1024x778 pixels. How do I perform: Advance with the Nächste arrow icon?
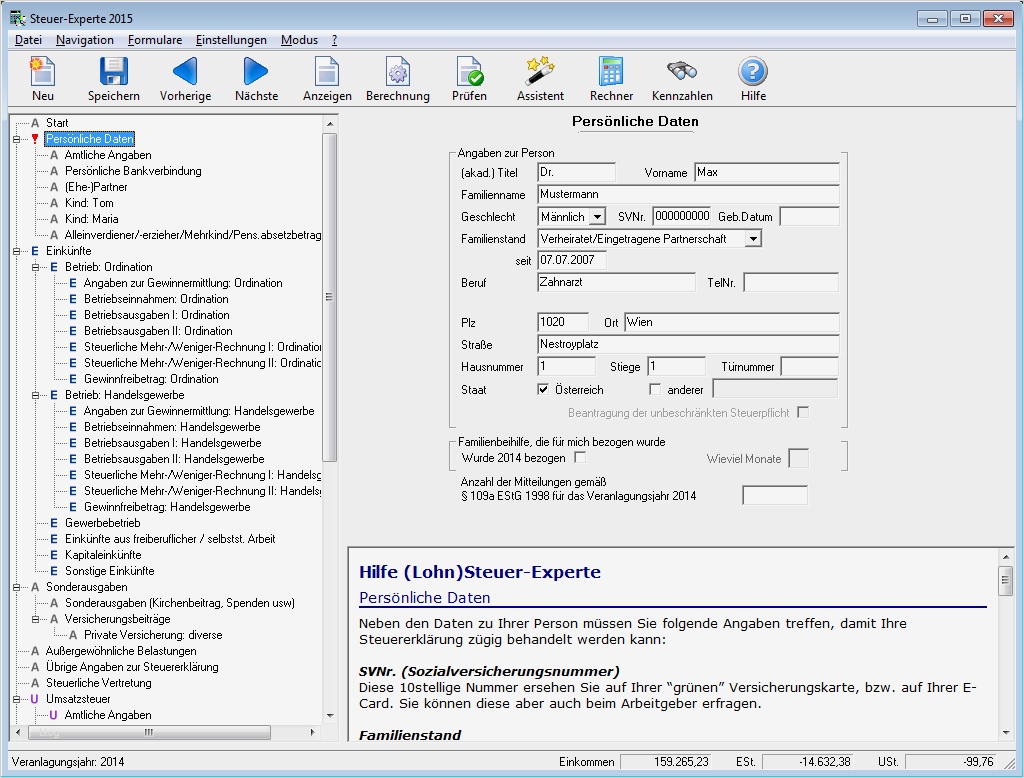(x=256, y=73)
